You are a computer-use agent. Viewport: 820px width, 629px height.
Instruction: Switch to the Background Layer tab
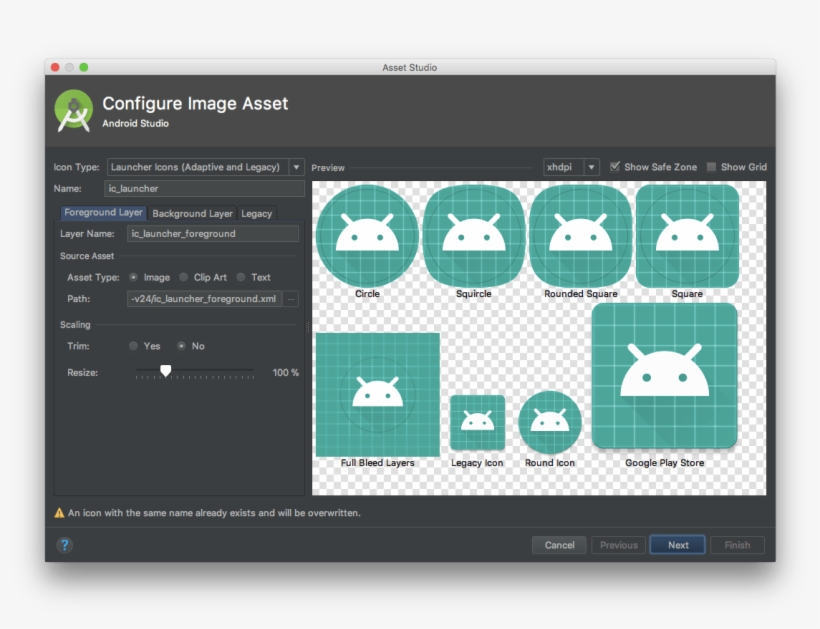point(192,213)
